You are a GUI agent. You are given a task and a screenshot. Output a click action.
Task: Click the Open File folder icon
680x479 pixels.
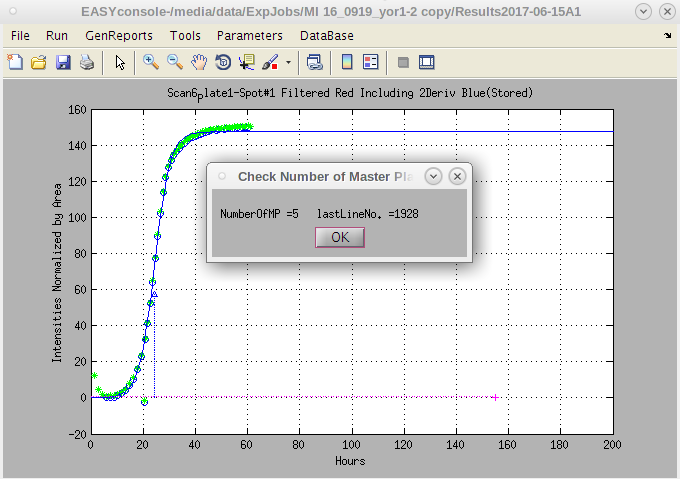39,62
